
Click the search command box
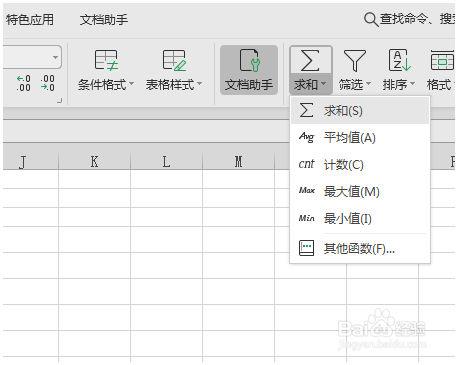[x=409, y=19]
